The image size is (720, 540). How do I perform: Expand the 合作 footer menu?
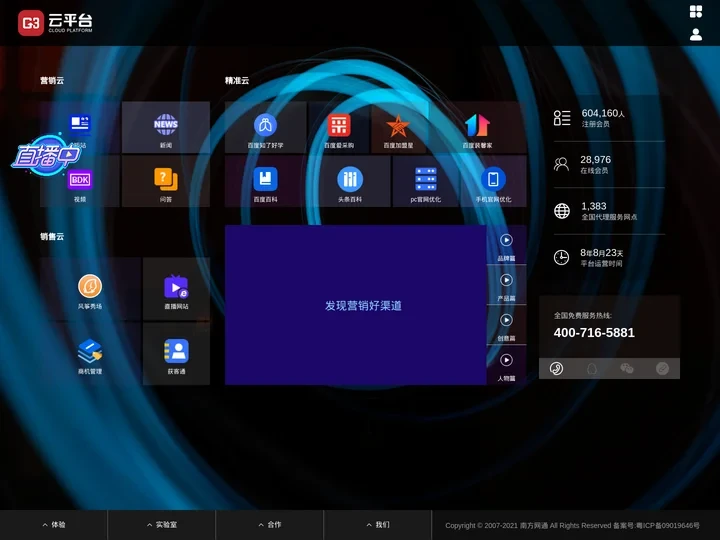coord(270,525)
